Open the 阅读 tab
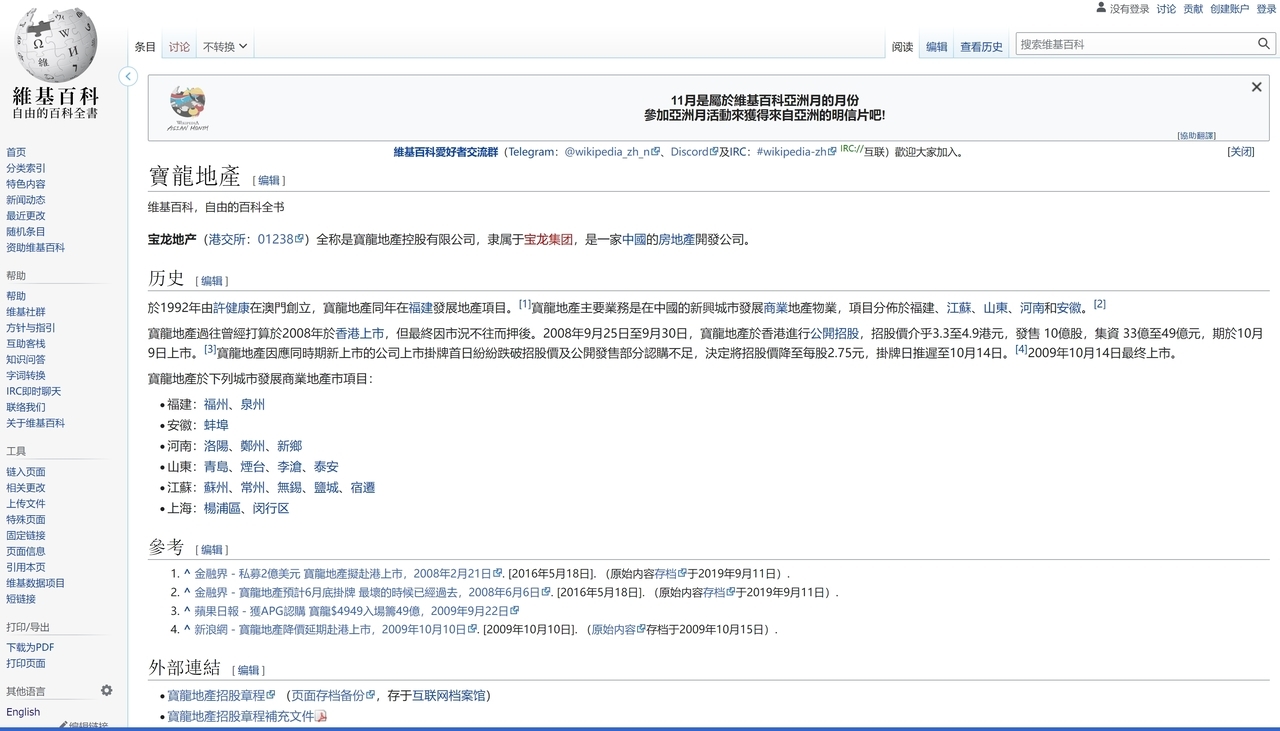 coord(902,46)
